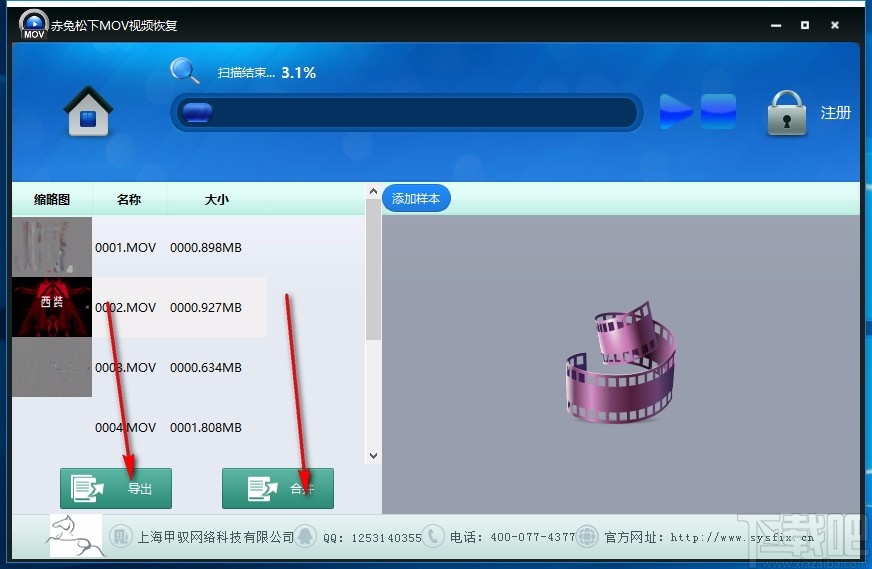Export files with the 导出 button
The image size is (872, 569).
pyautogui.click(x=116, y=488)
